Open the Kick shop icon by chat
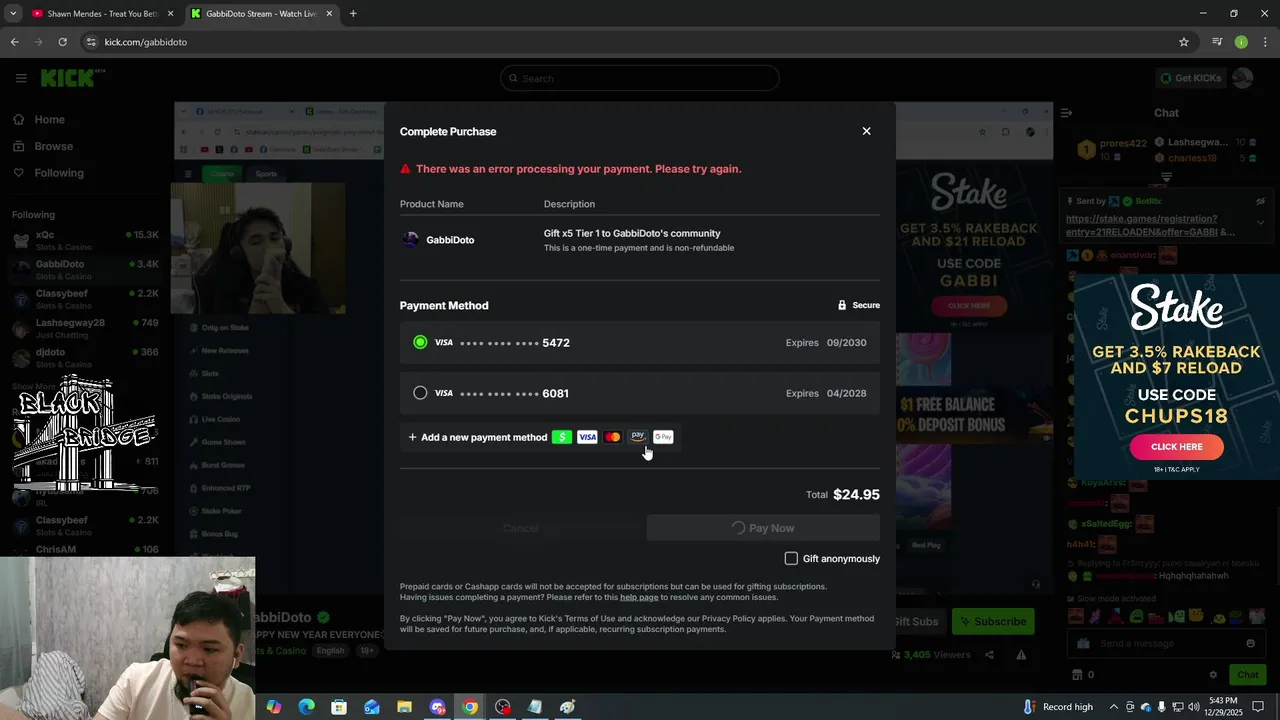The height and width of the screenshot is (720, 1280). 1077,675
